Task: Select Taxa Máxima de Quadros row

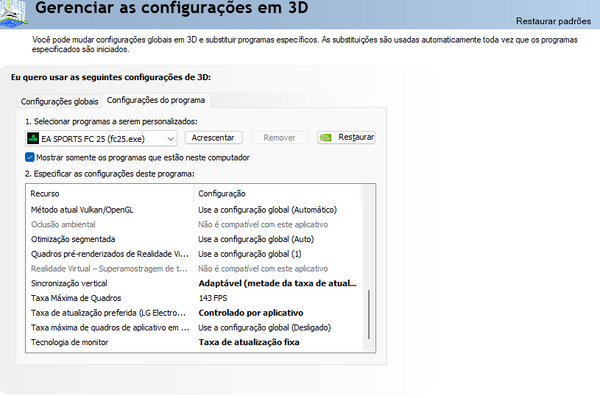Action: click(194, 298)
